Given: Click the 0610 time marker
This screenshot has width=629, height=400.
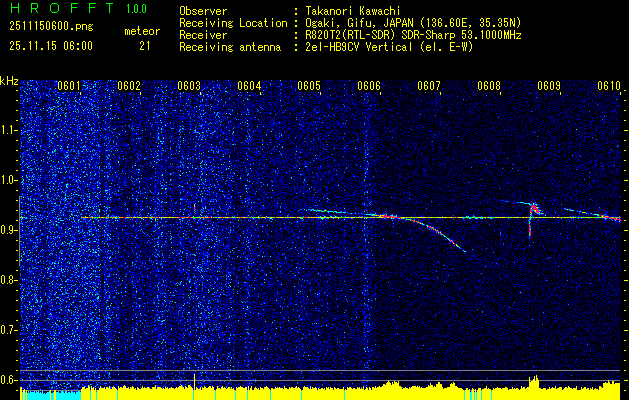Looking at the screenshot, I should click(609, 85).
